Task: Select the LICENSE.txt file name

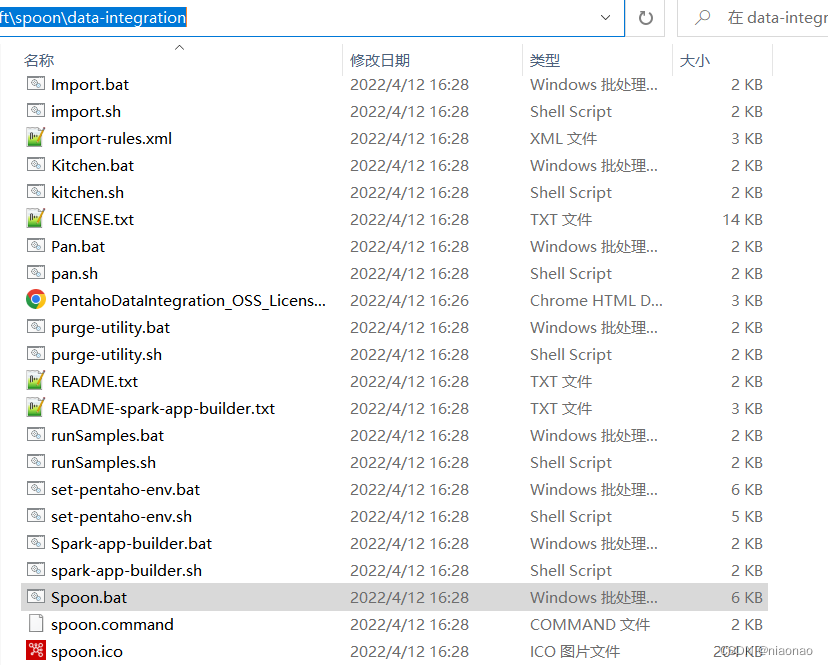Action: pos(92,219)
